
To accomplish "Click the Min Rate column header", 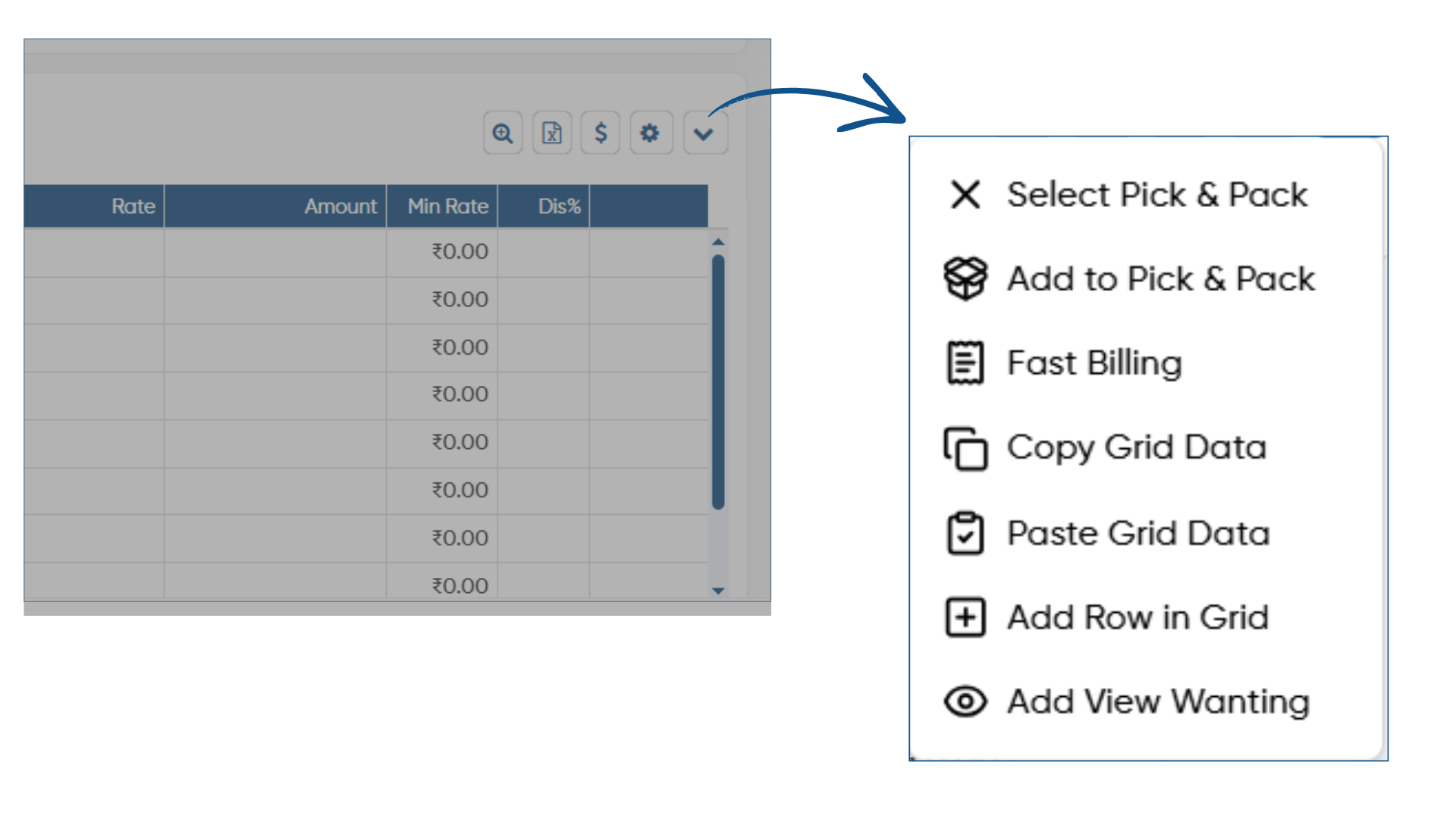I will point(442,206).
